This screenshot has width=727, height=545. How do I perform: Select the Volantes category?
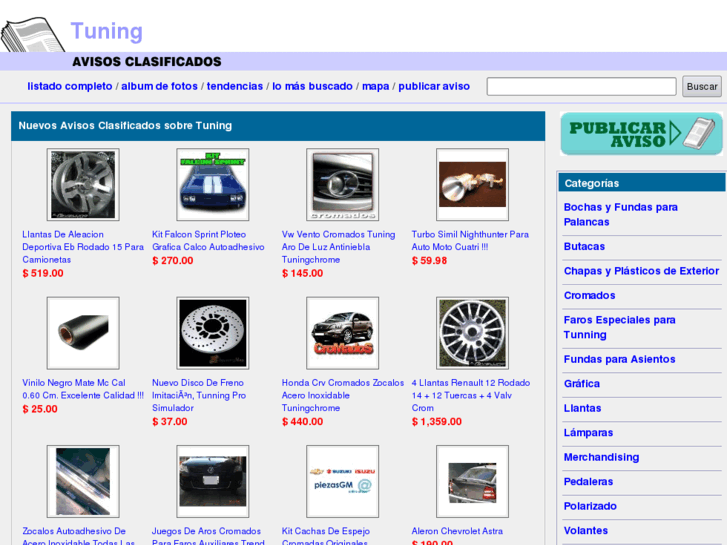[x=586, y=531]
